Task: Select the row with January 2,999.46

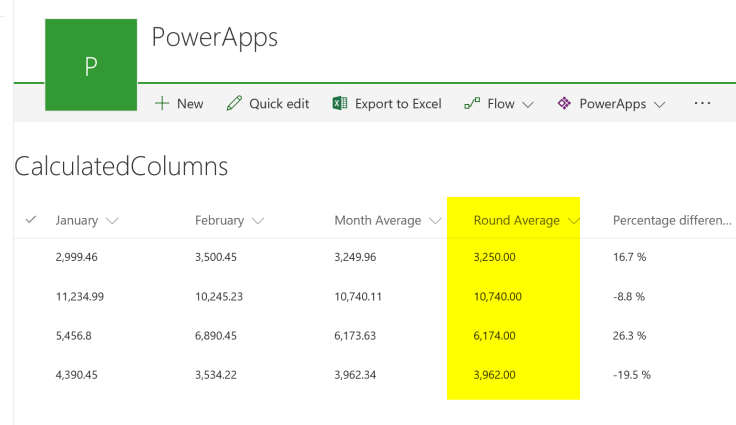Action: tap(30, 257)
